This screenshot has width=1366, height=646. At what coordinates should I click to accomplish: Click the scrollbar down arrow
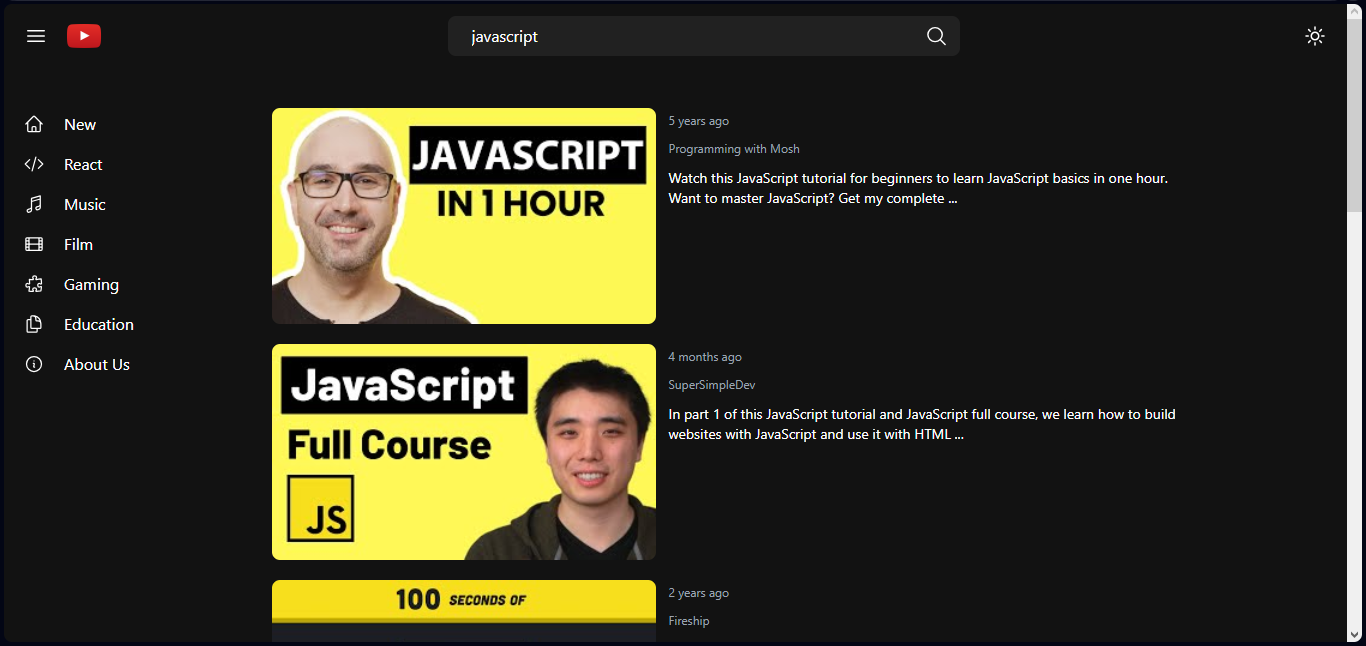[x=1355, y=635]
